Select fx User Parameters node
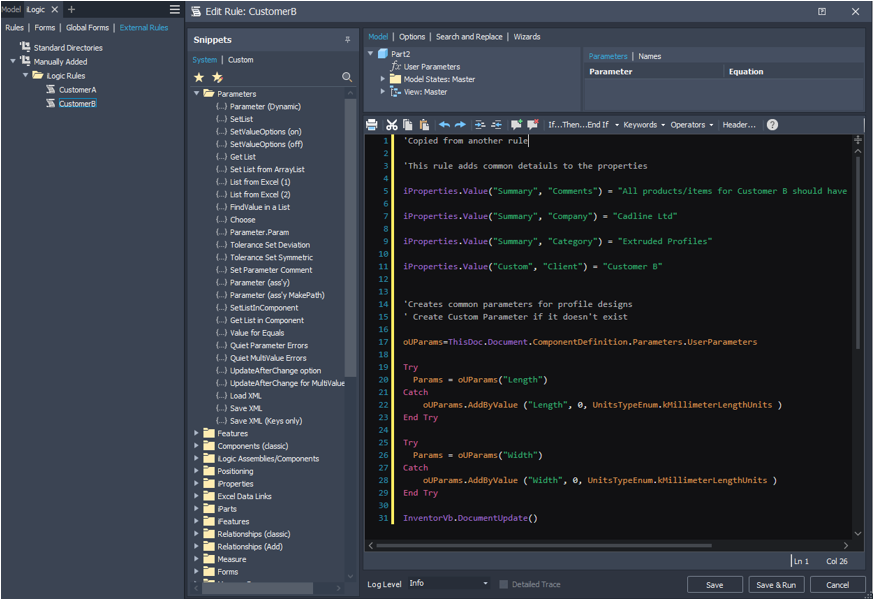Screen dimensions: 873x599 click(x=426, y=67)
